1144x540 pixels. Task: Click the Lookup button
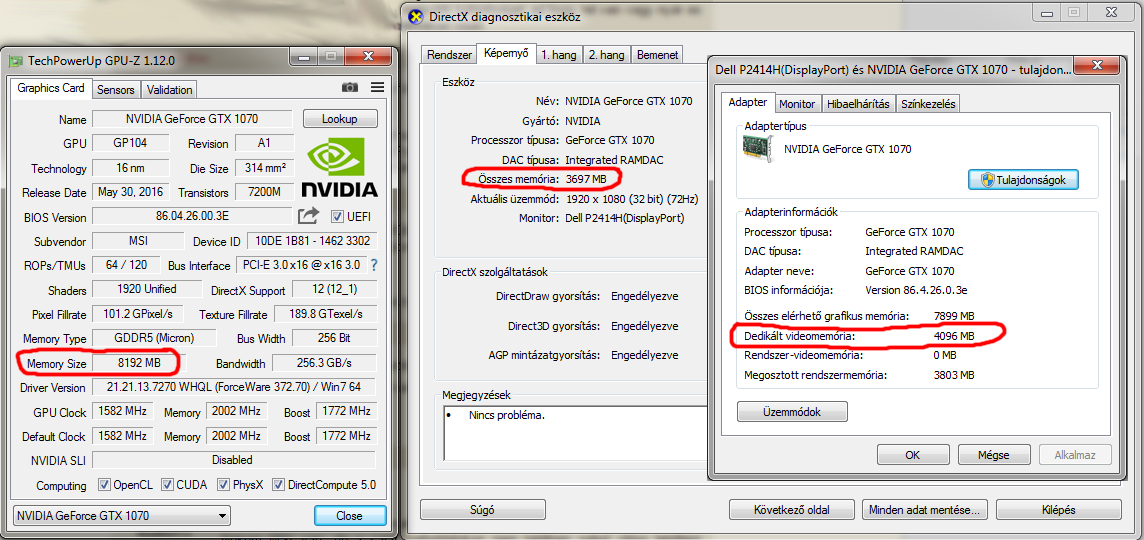click(x=340, y=119)
